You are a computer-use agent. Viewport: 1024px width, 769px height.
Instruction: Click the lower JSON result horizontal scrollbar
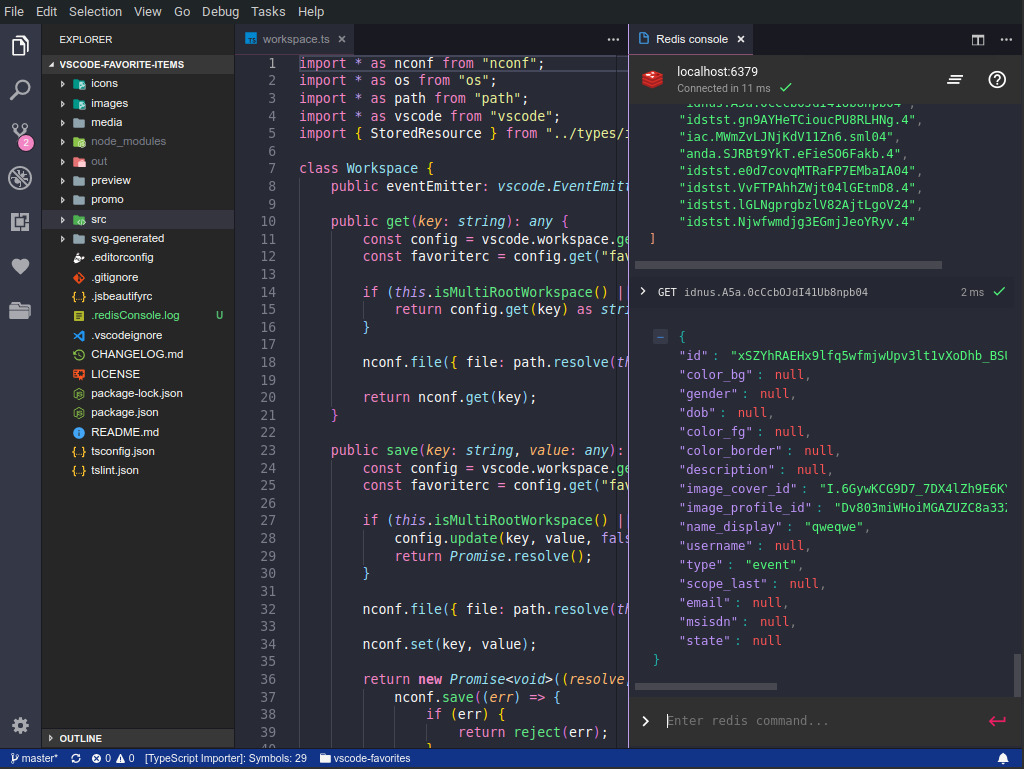click(706, 686)
